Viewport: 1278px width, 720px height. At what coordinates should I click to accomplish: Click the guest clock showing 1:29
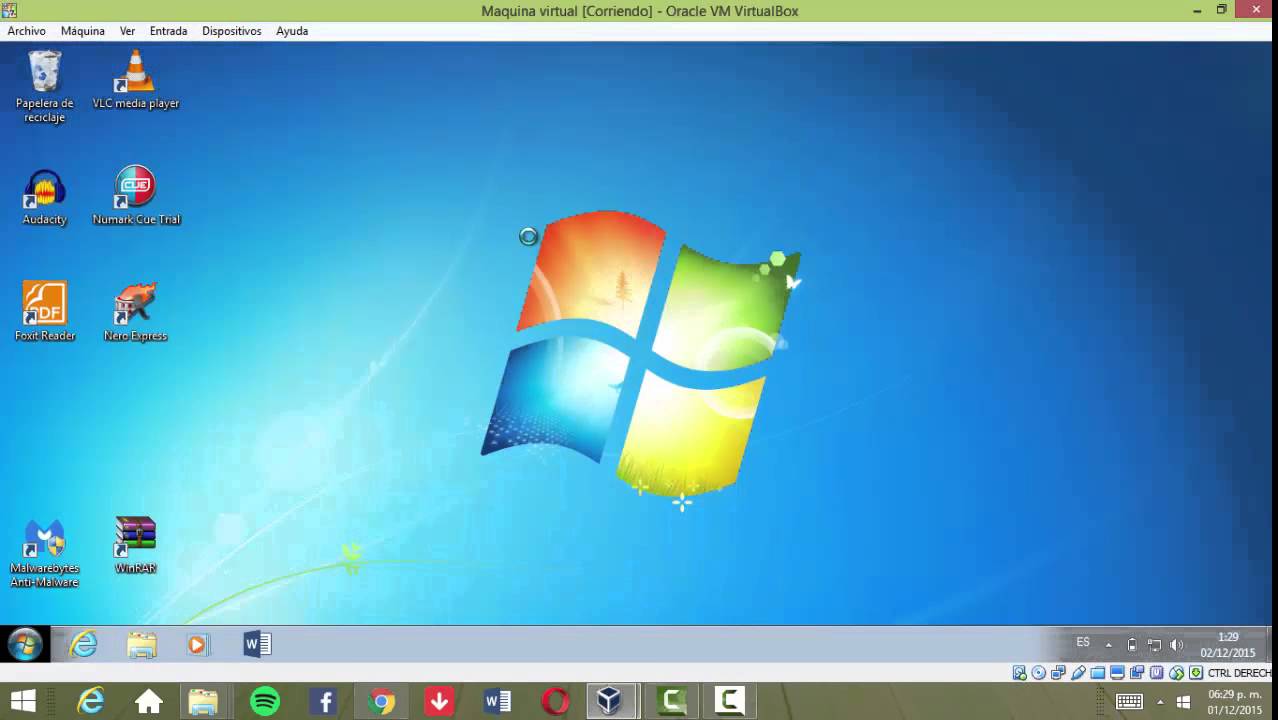pyautogui.click(x=1228, y=645)
